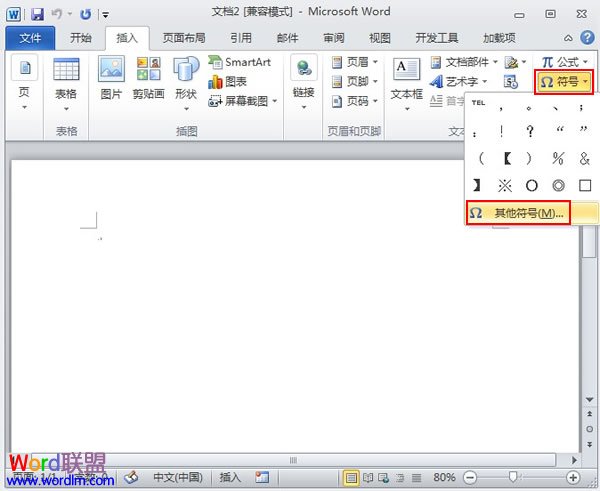Click the zoom out minus button
This screenshot has width=600, height=491.
point(470,477)
